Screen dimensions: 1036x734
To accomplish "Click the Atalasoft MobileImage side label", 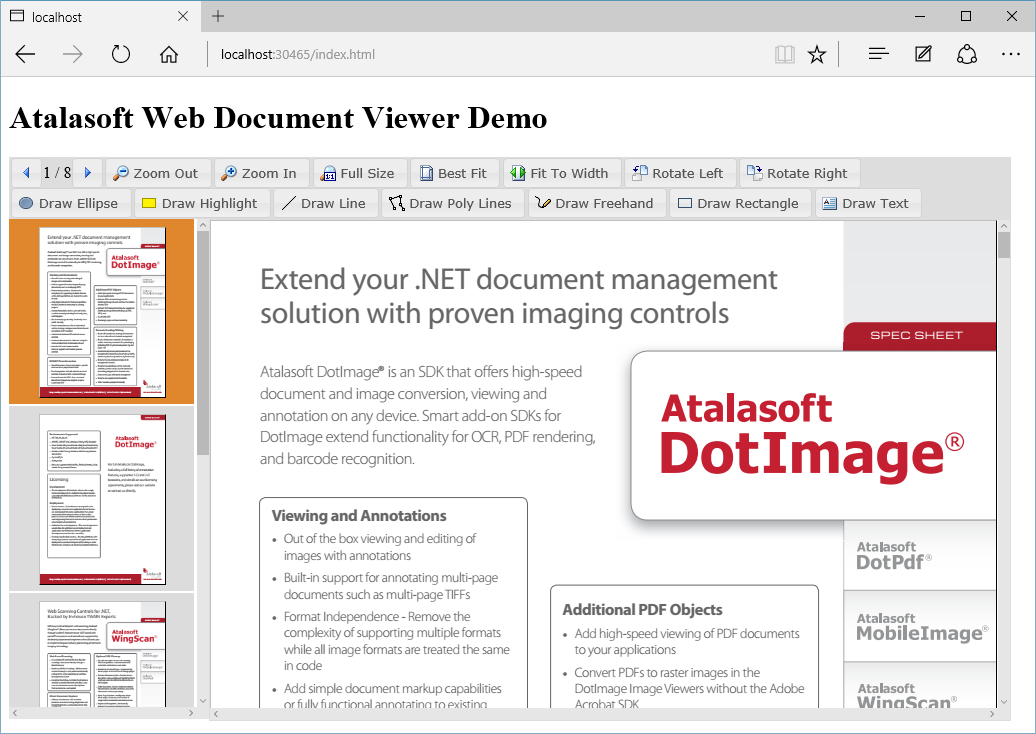I will (x=922, y=627).
